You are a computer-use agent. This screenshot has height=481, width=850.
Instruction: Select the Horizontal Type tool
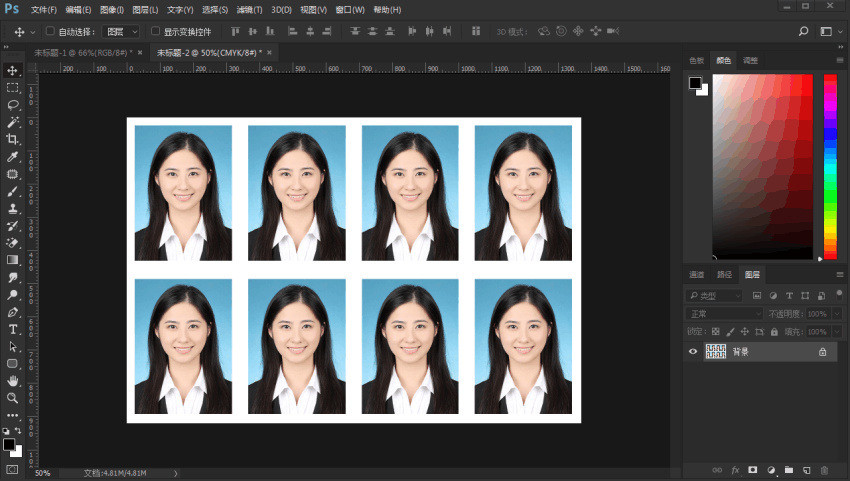click(x=13, y=329)
